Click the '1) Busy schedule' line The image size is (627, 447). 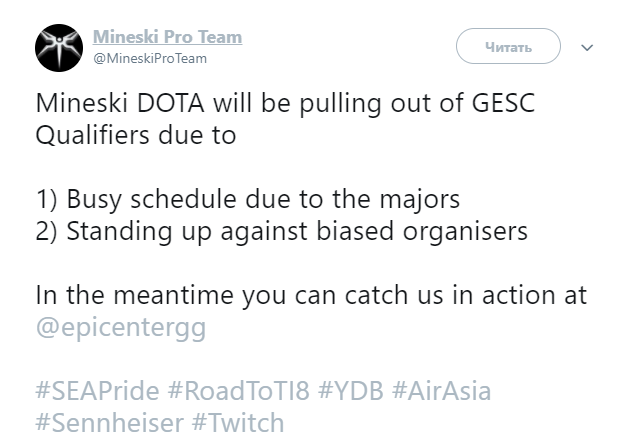tap(248, 200)
